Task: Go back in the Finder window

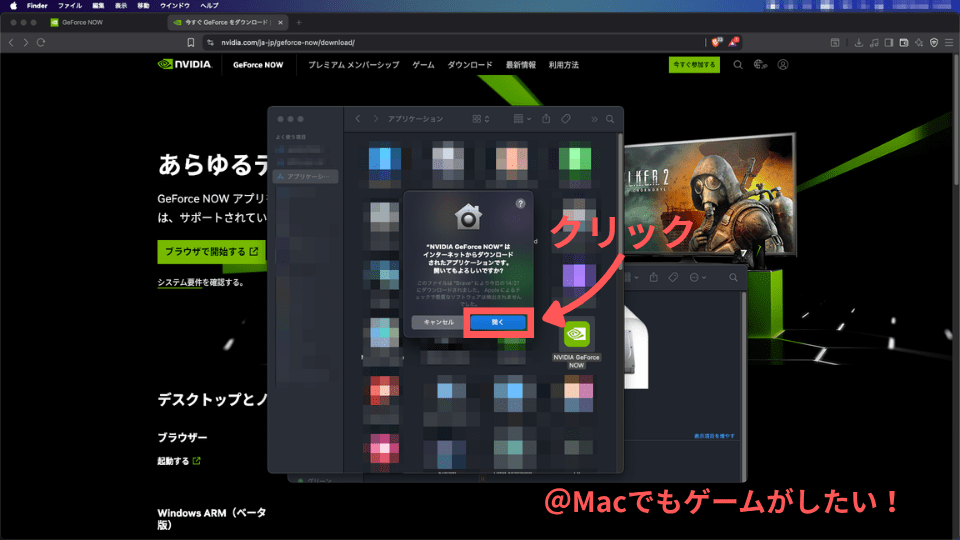Action: pyautogui.click(x=358, y=119)
